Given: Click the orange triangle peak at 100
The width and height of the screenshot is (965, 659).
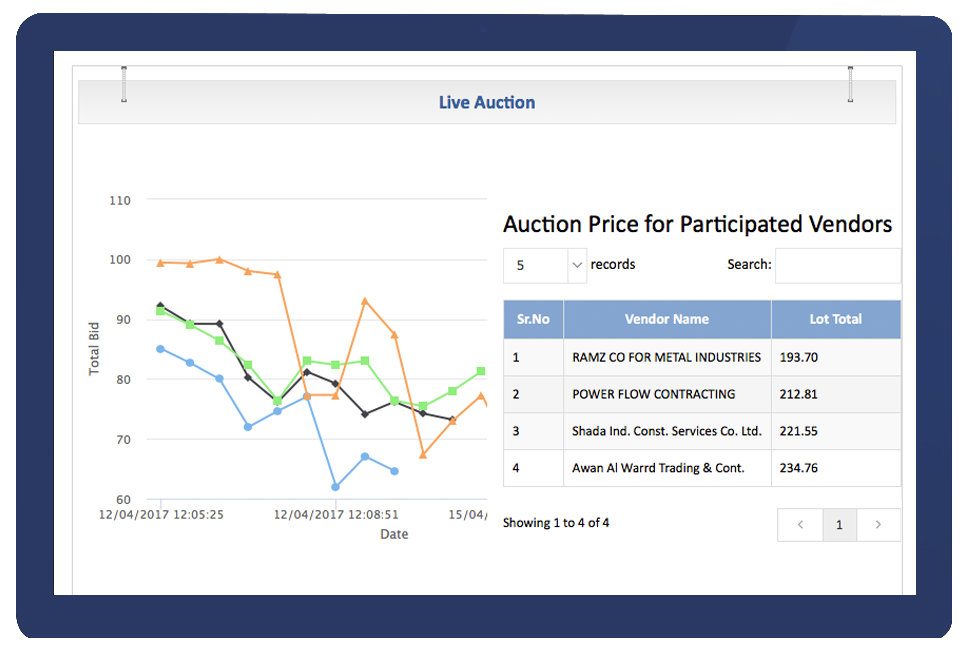Looking at the screenshot, I should (220, 259).
